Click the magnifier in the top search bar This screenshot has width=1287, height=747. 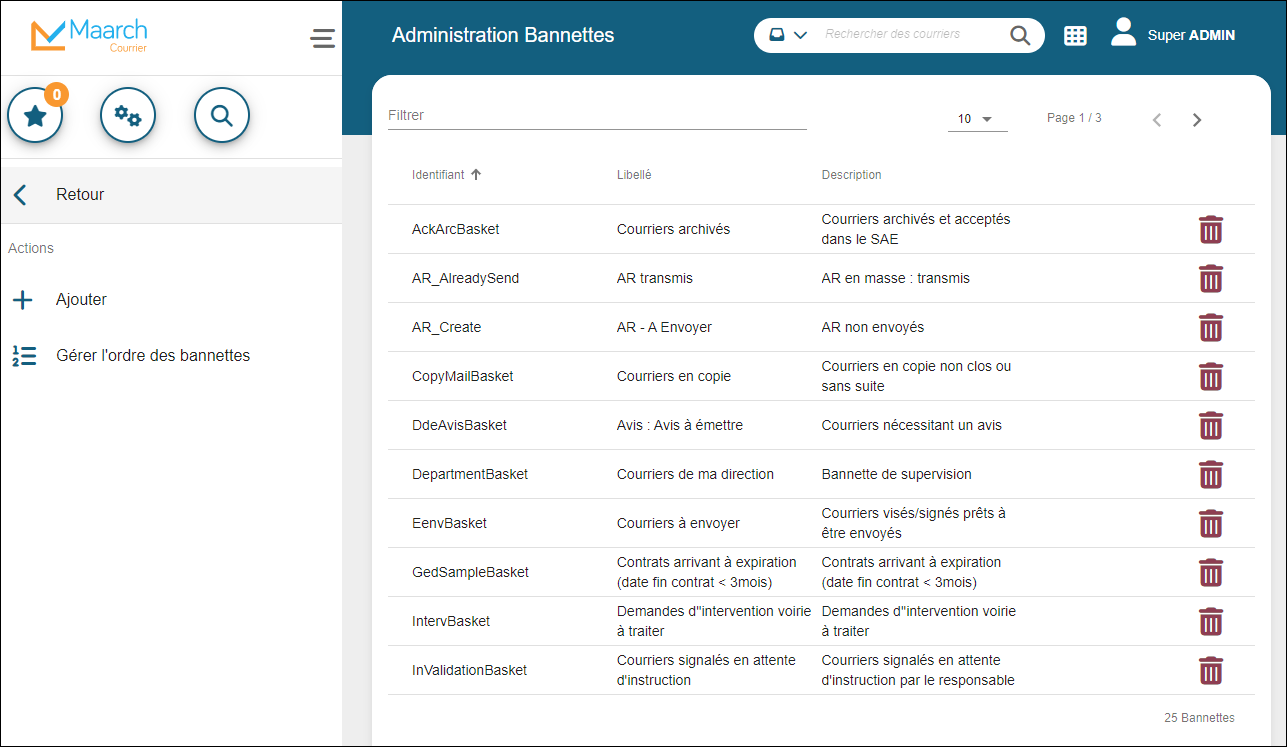click(1019, 36)
